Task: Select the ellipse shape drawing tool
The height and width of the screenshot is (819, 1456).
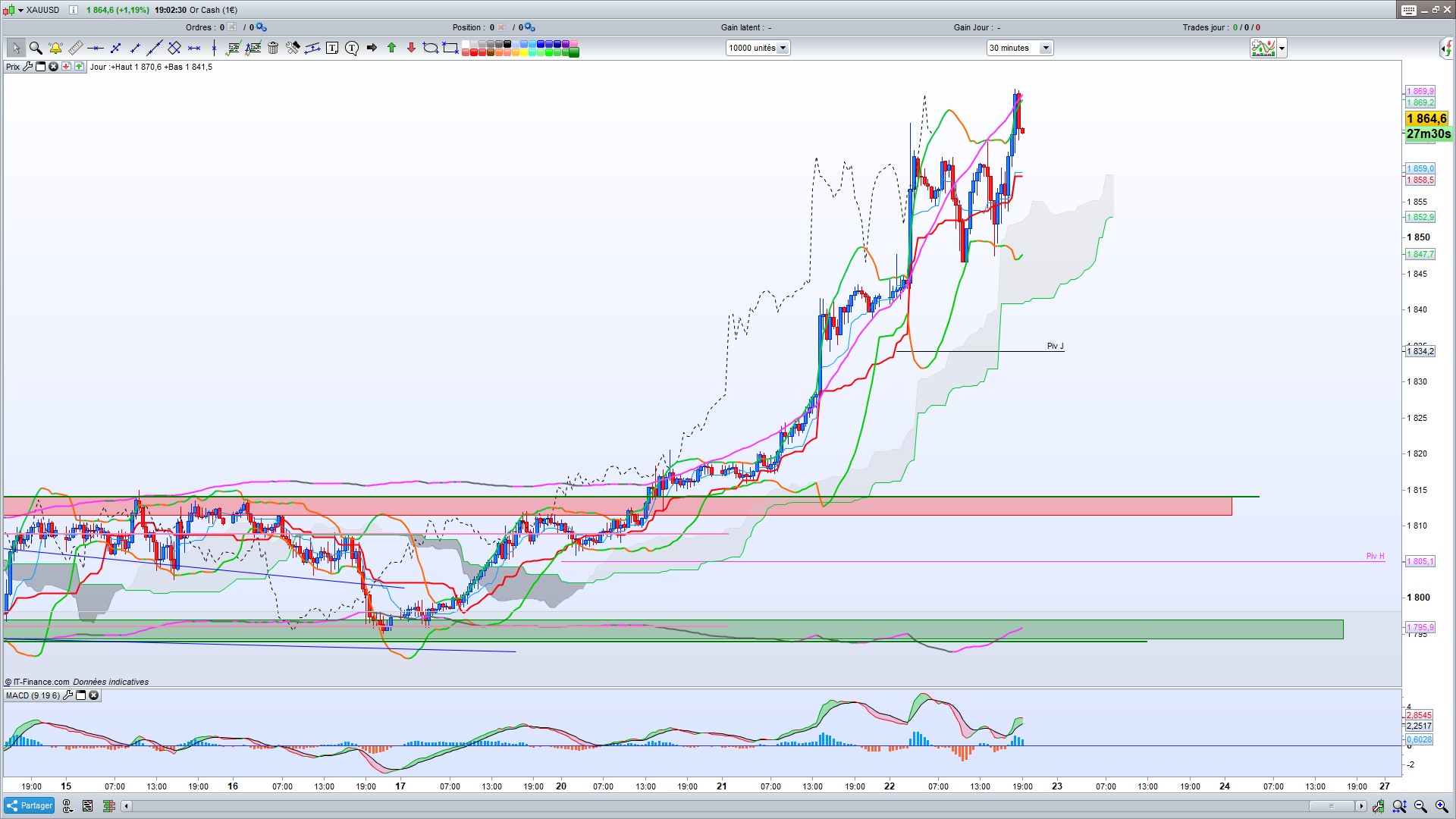Action: click(x=431, y=48)
